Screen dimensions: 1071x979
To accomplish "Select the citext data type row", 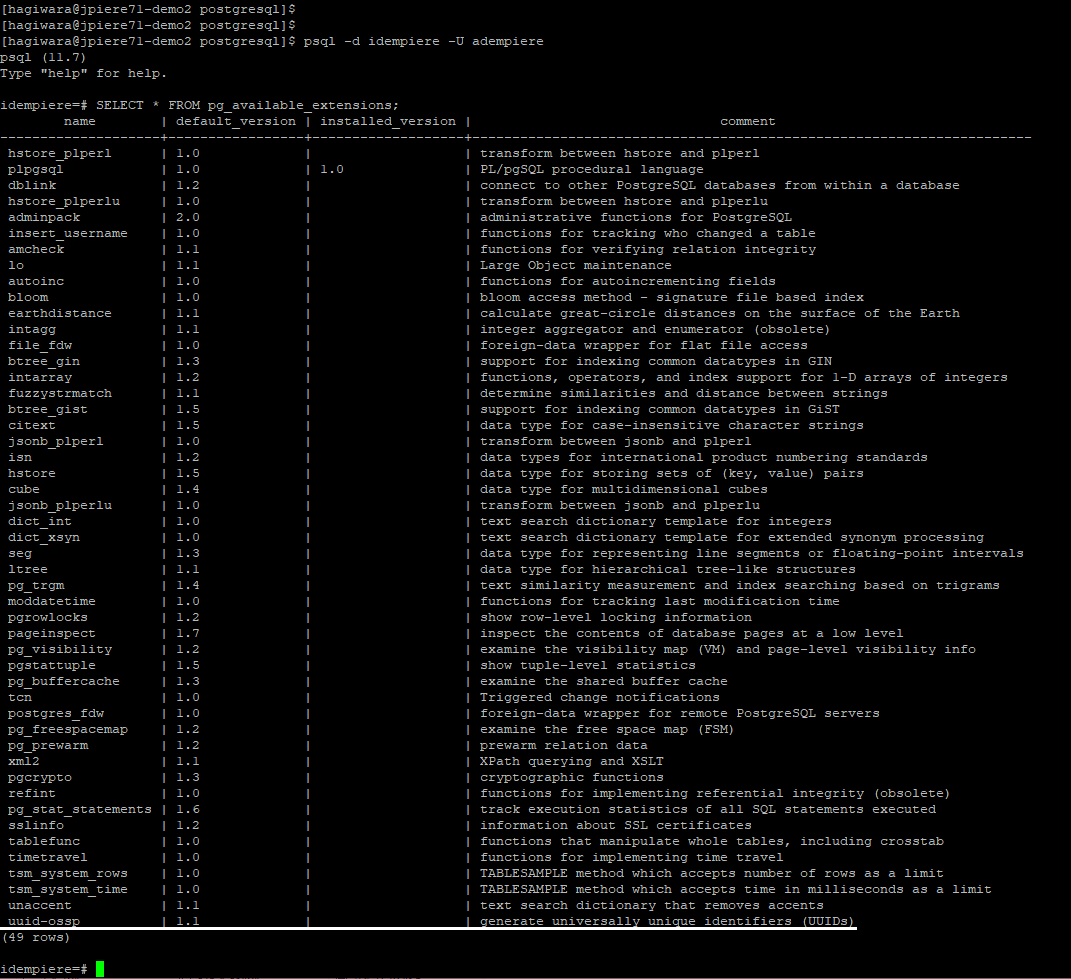I will [x=30, y=424].
